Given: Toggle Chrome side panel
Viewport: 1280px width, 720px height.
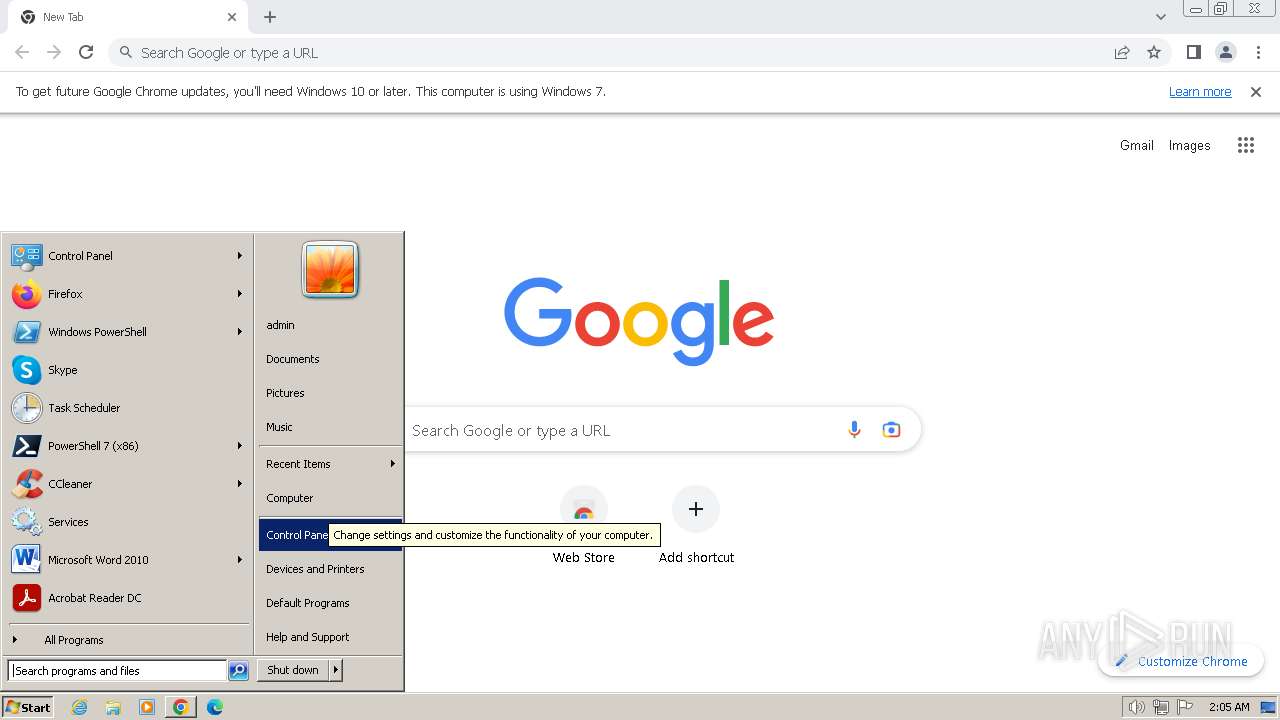Looking at the screenshot, I should (x=1193, y=53).
